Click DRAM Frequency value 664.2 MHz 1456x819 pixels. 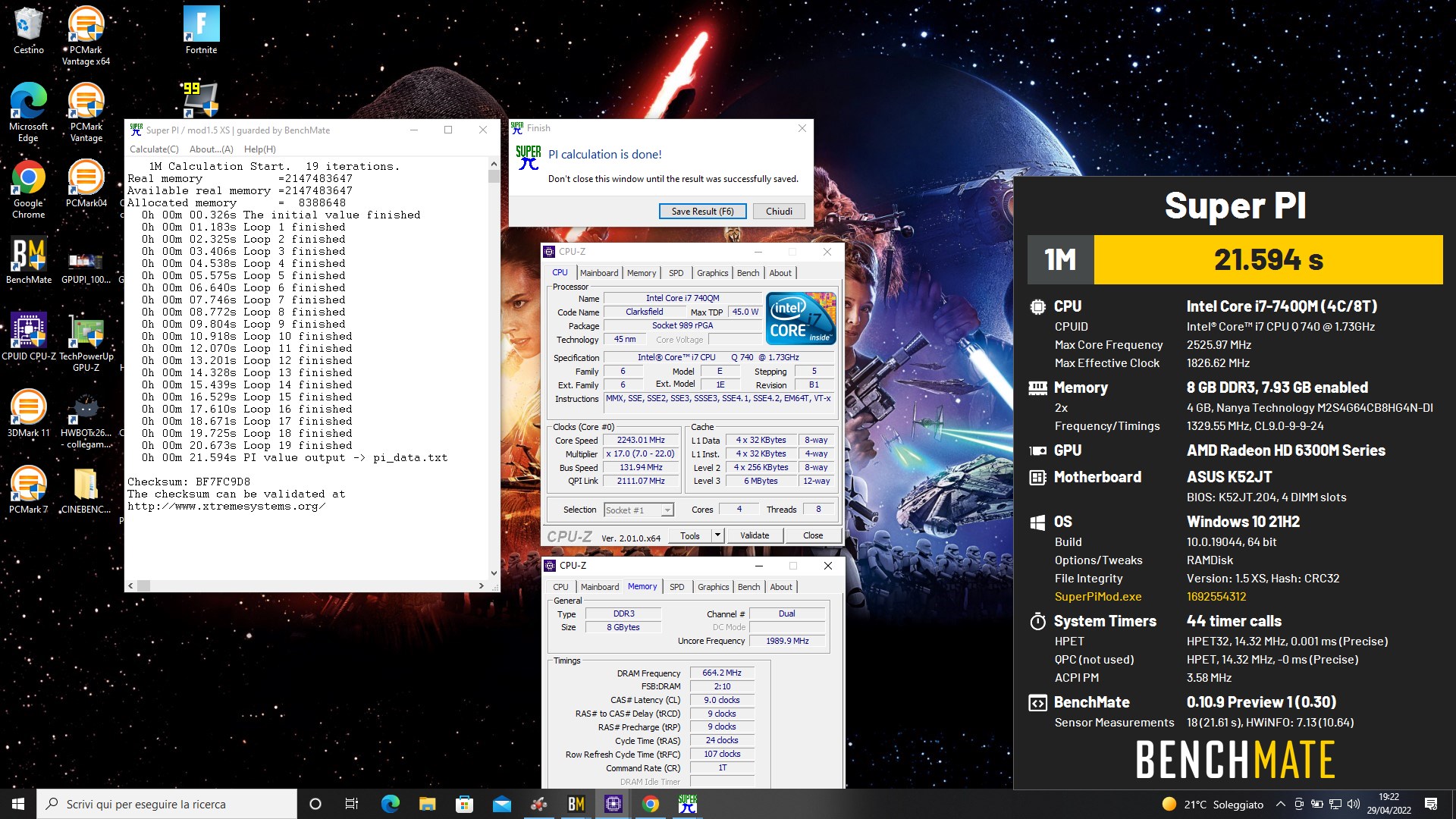pyautogui.click(x=721, y=673)
